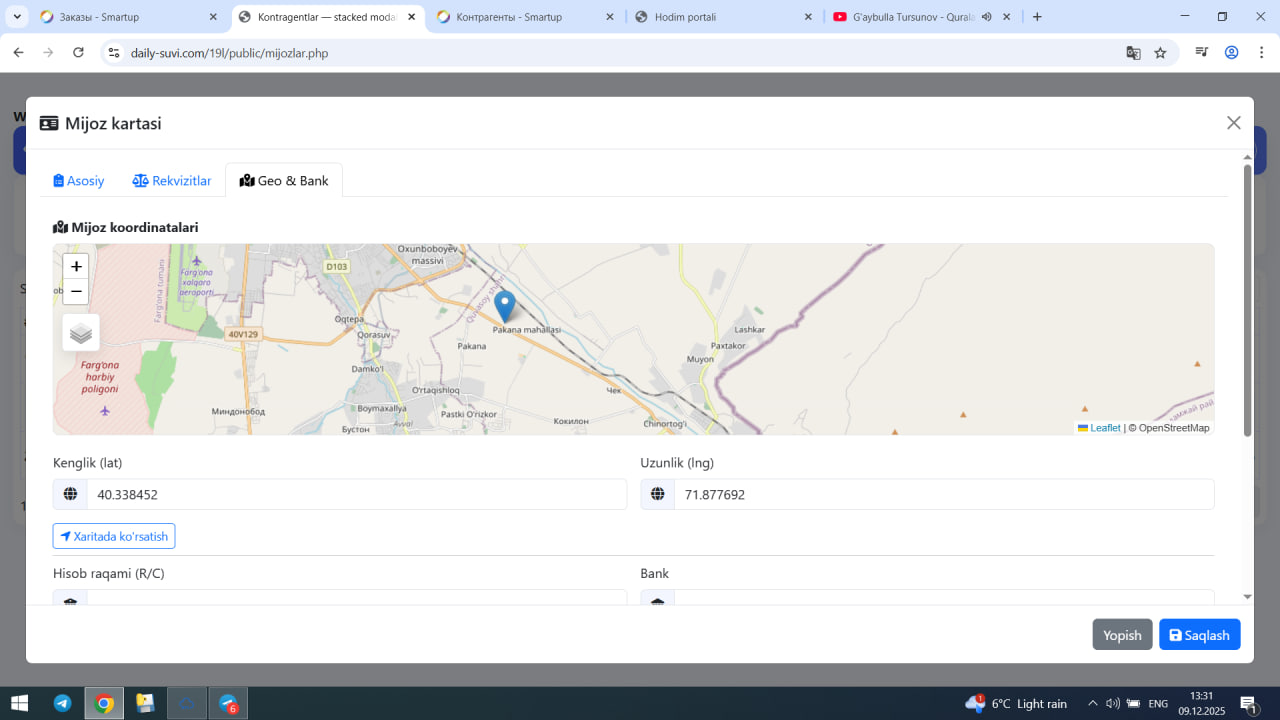
Task: Bookmark this page with star icon
Action: point(1160,53)
